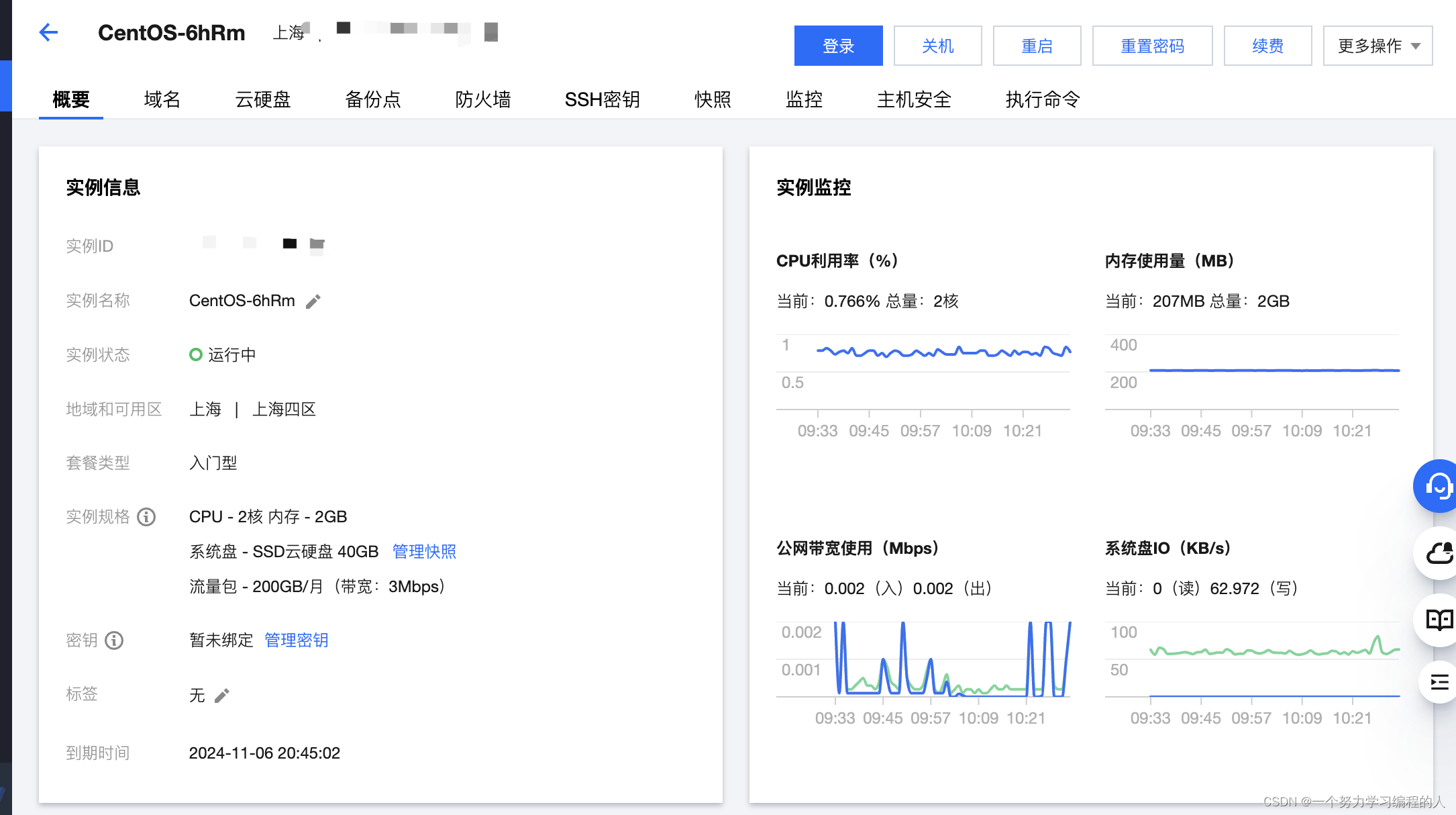This screenshot has height=815, width=1456.
Task: Click the system disk IO chart
Action: point(1252,673)
